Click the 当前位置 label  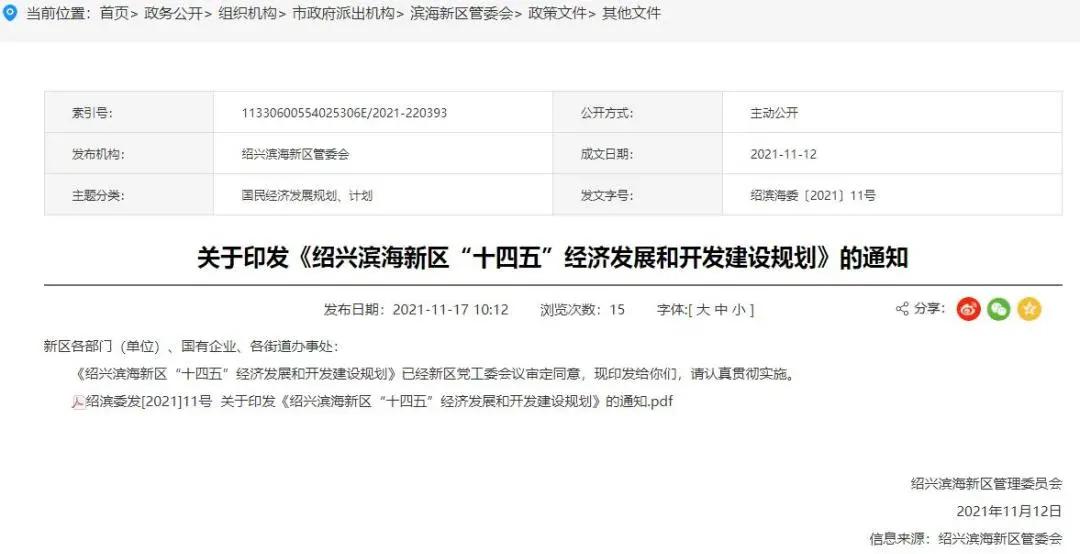[x=59, y=14]
